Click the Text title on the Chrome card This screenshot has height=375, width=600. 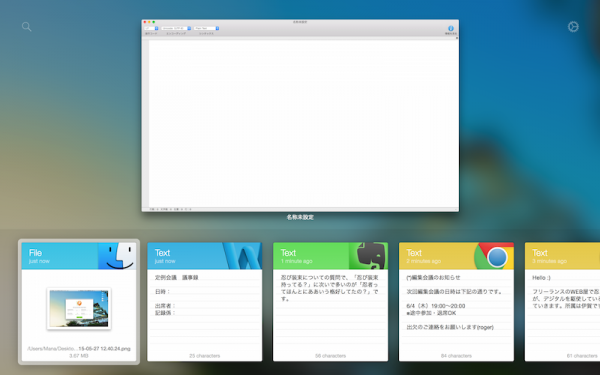pos(414,253)
